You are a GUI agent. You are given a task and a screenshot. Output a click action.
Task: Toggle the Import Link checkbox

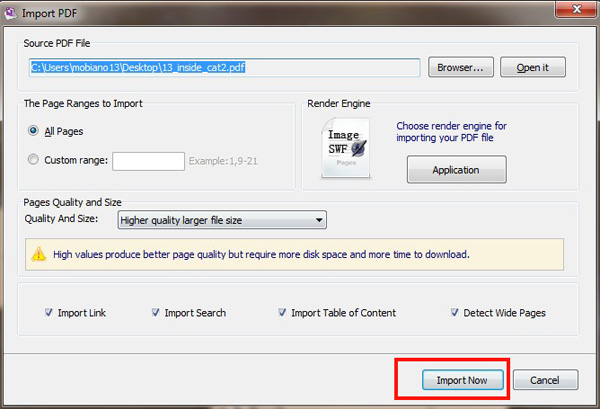[x=49, y=312]
